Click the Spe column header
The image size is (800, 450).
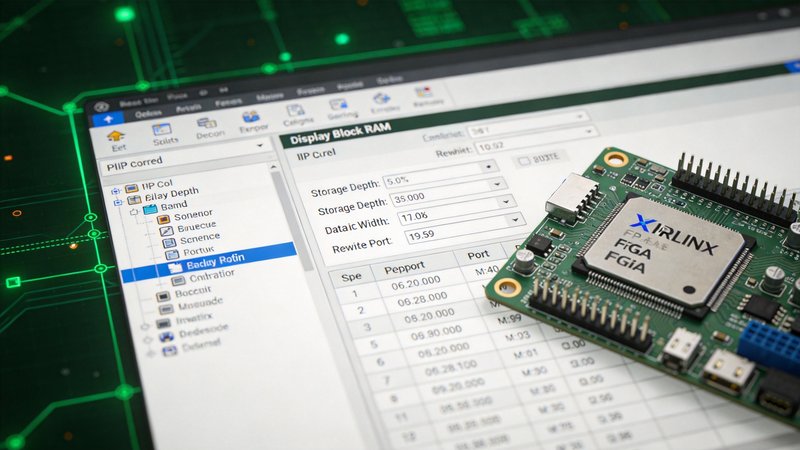[x=351, y=277]
